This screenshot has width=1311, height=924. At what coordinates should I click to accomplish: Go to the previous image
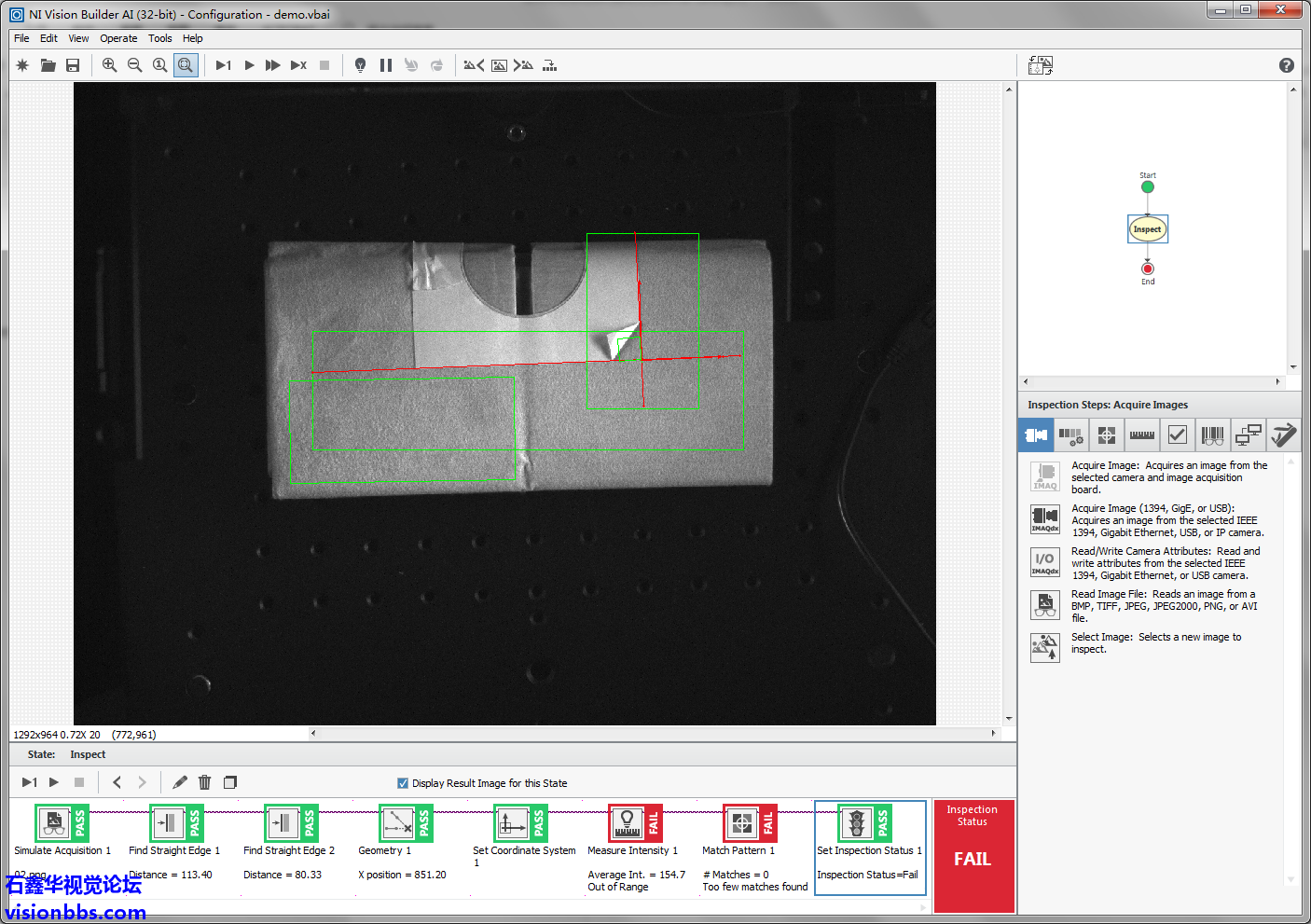tap(474, 65)
